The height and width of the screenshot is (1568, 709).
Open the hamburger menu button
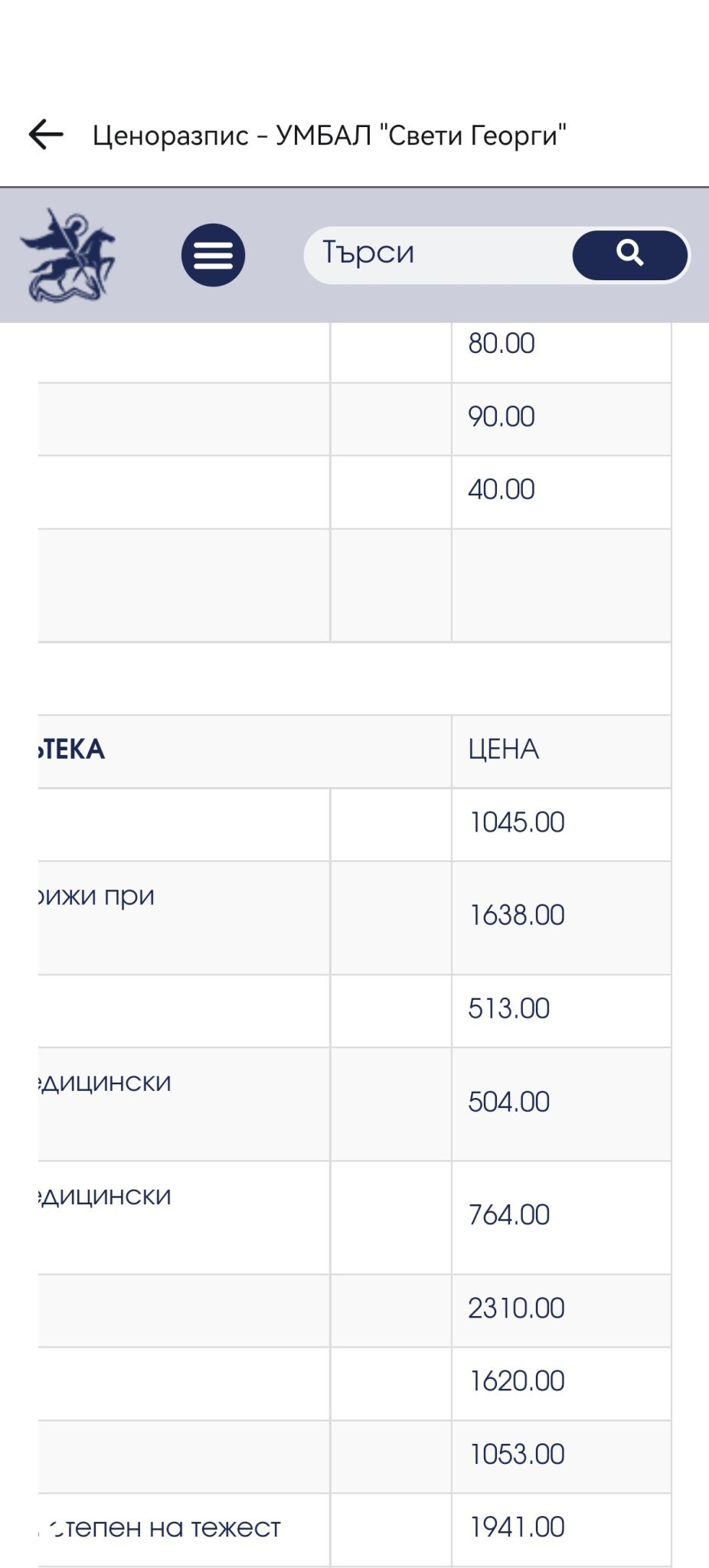[x=213, y=255]
